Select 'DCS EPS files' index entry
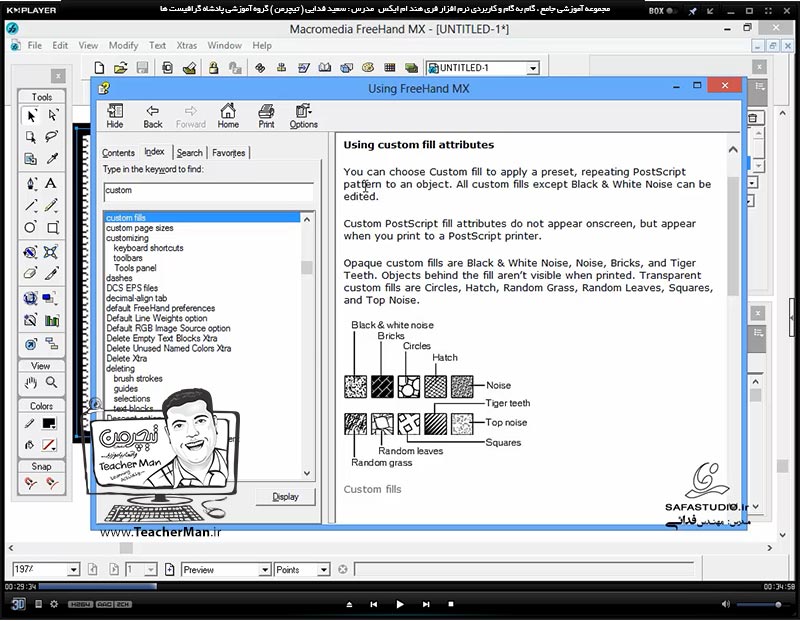The width and height of the screenshot is (800, 621). (x=132, y=288)
